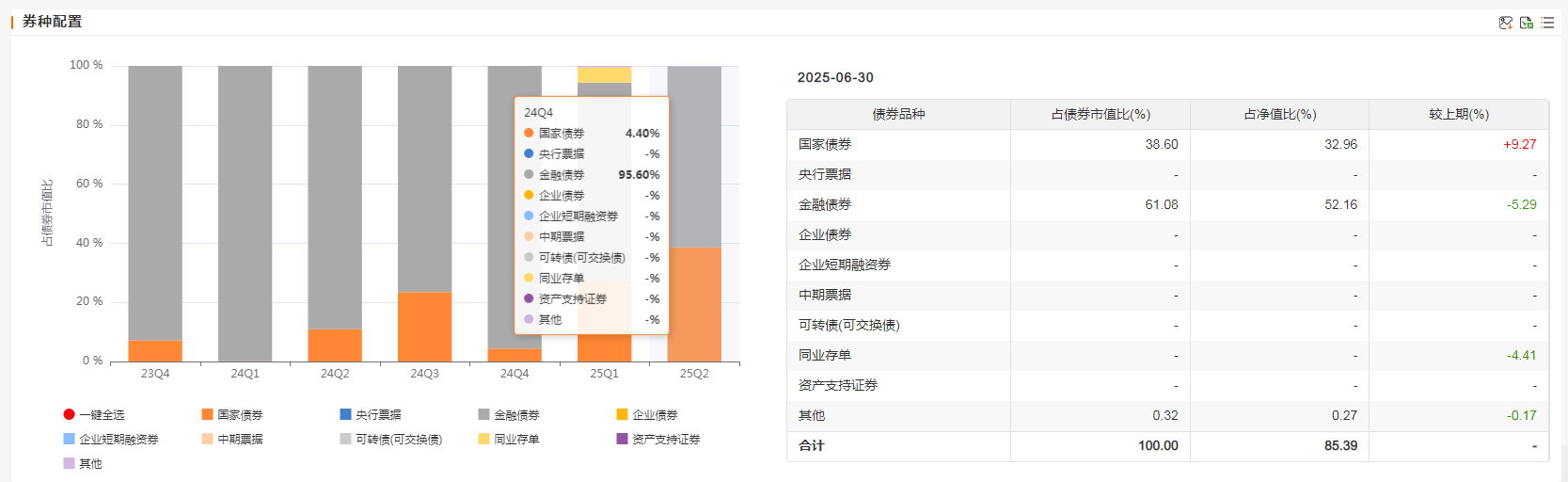Click the 25Q2 axis label

[x=694, y=374]
